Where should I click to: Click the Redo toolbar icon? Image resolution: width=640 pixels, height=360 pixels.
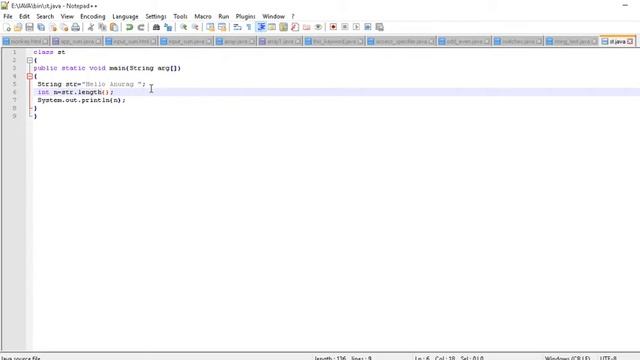[x=141, y=27]
